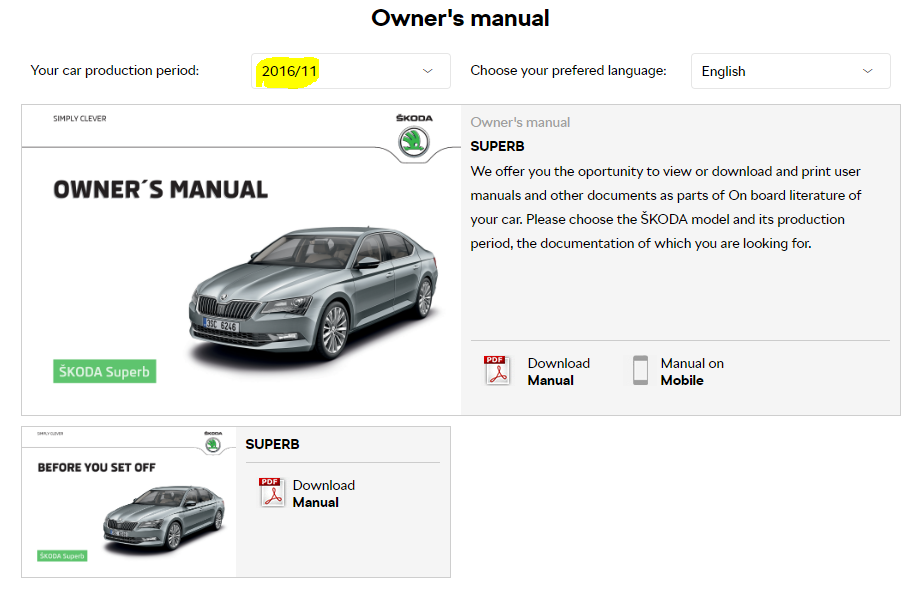Open the preferred language dropdown showing English
This screenshot has width=906, height=590.
coord(790,71)
